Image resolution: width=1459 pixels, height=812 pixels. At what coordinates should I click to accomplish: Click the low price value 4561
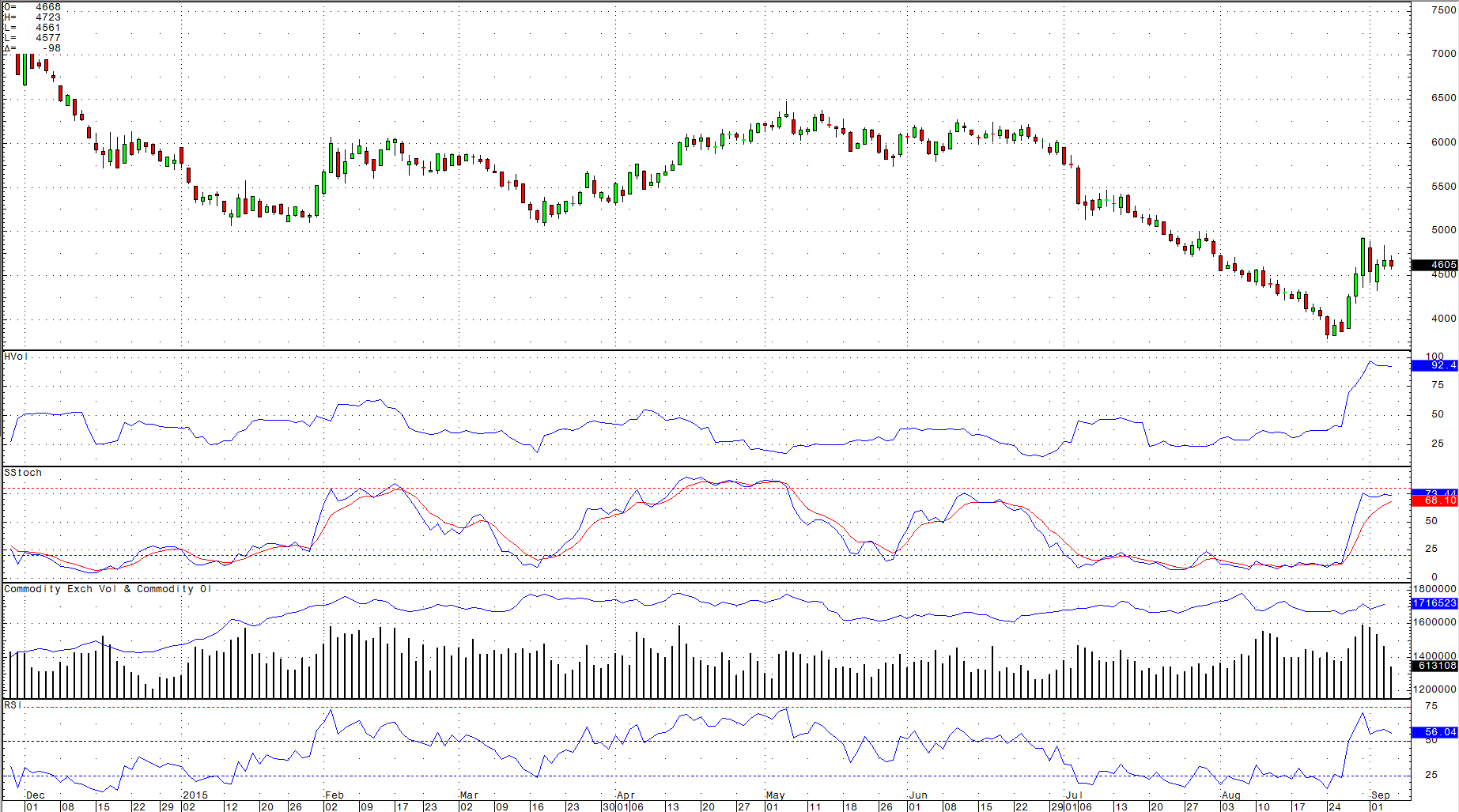(x=48, y=28)
